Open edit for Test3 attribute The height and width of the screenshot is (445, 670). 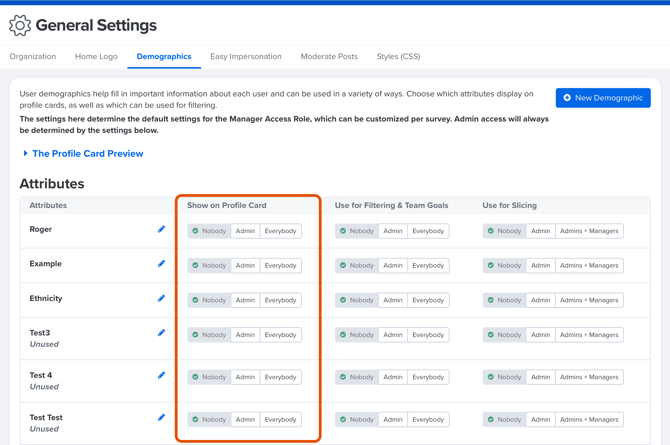[161, 333]
